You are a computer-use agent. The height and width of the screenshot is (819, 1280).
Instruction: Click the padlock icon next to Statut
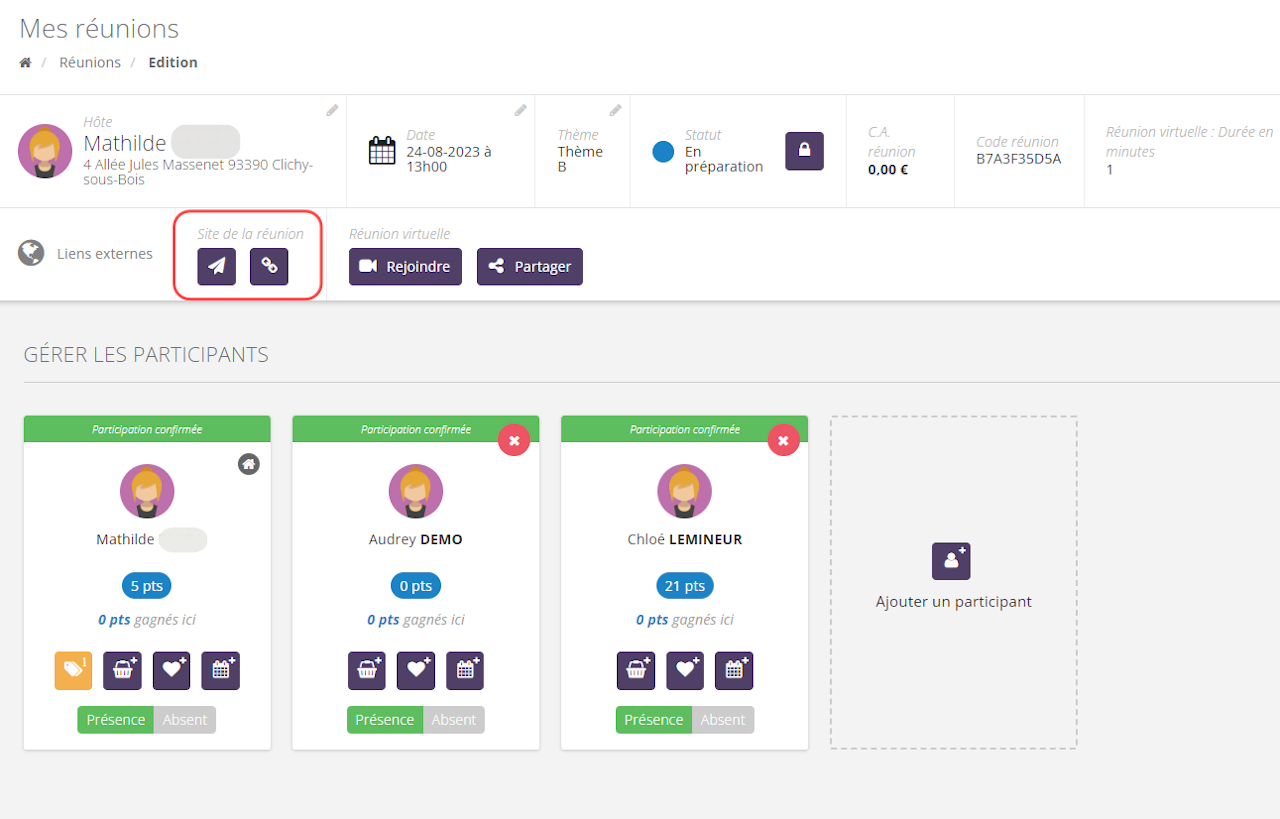[x=804, y=151]
